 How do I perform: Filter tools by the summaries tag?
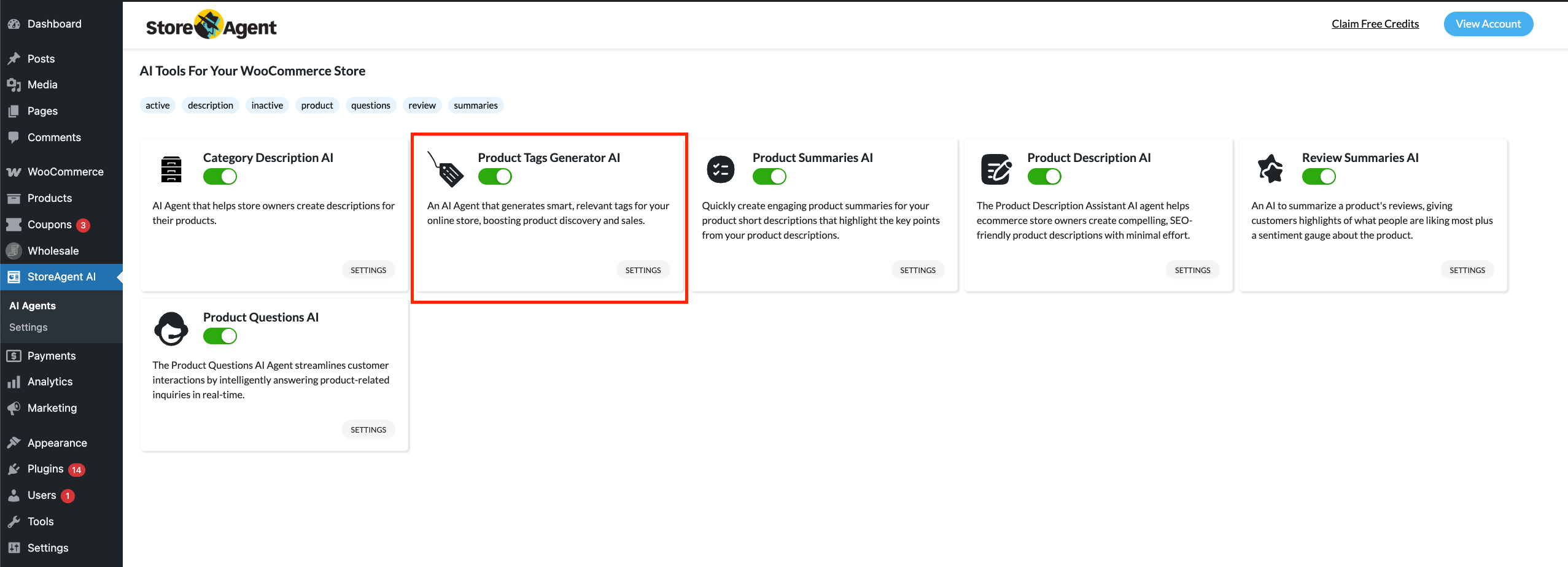[x=476, y=106]
